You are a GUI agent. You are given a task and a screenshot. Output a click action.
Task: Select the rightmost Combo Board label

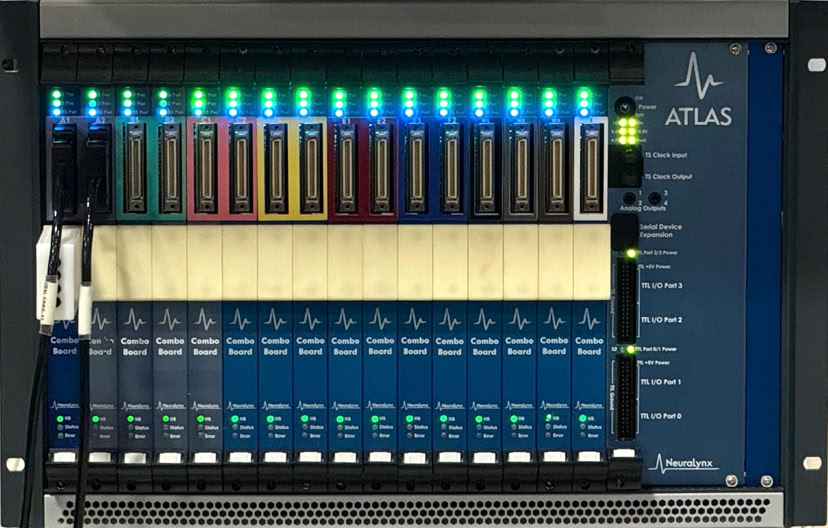click(589, 345)
